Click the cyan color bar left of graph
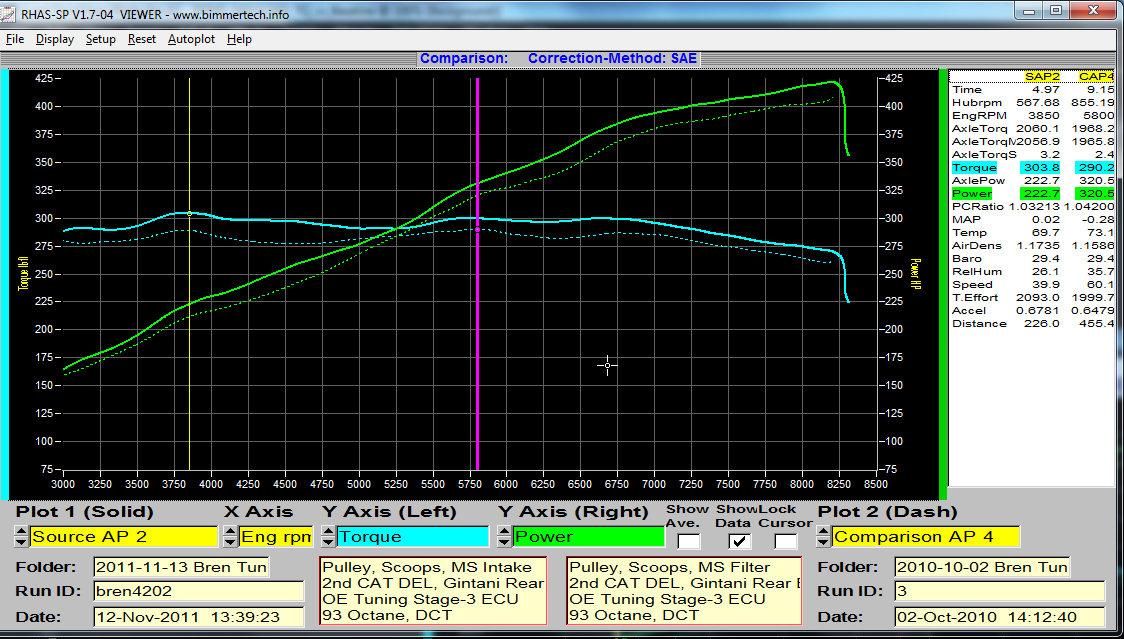 point(4,284)
